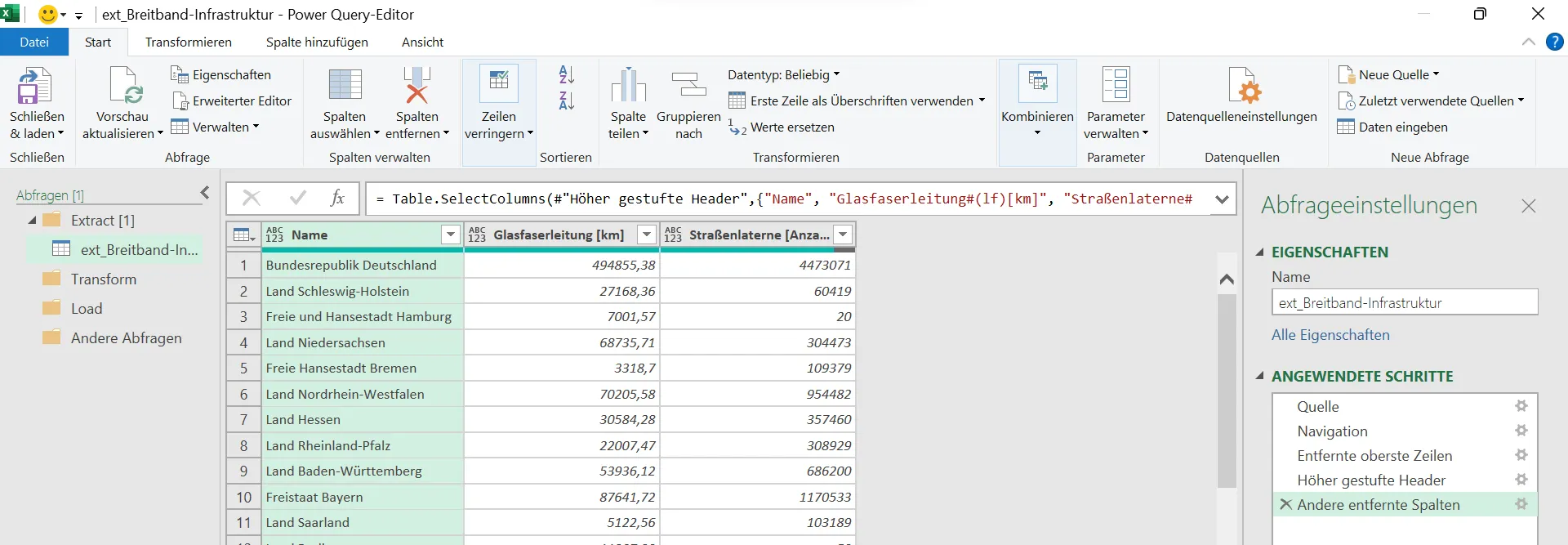
Task: Open the Straßenlaterne column filter dropdown
Action: click(x=843, y=235)
